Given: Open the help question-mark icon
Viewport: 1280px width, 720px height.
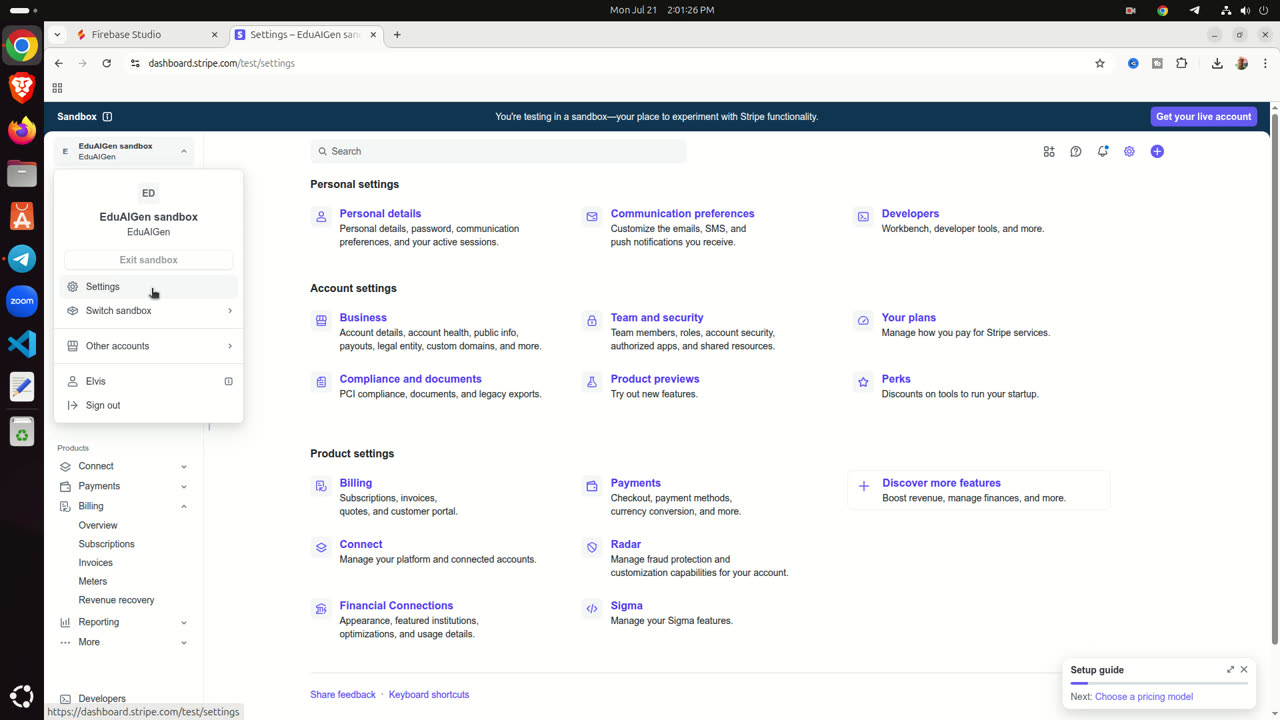Looking at the screenshot, I should click(1076, 152).
